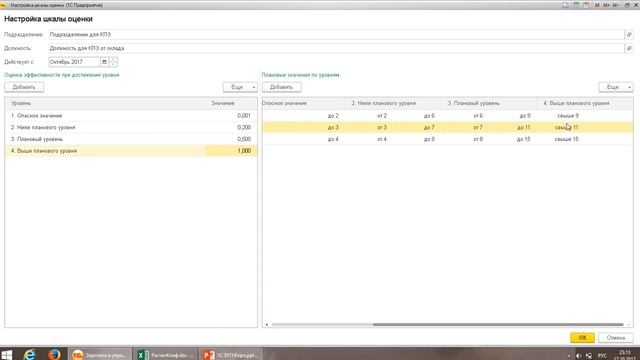Click the Подразделение input field
The image size is (640, 360).
click(336, 35)
